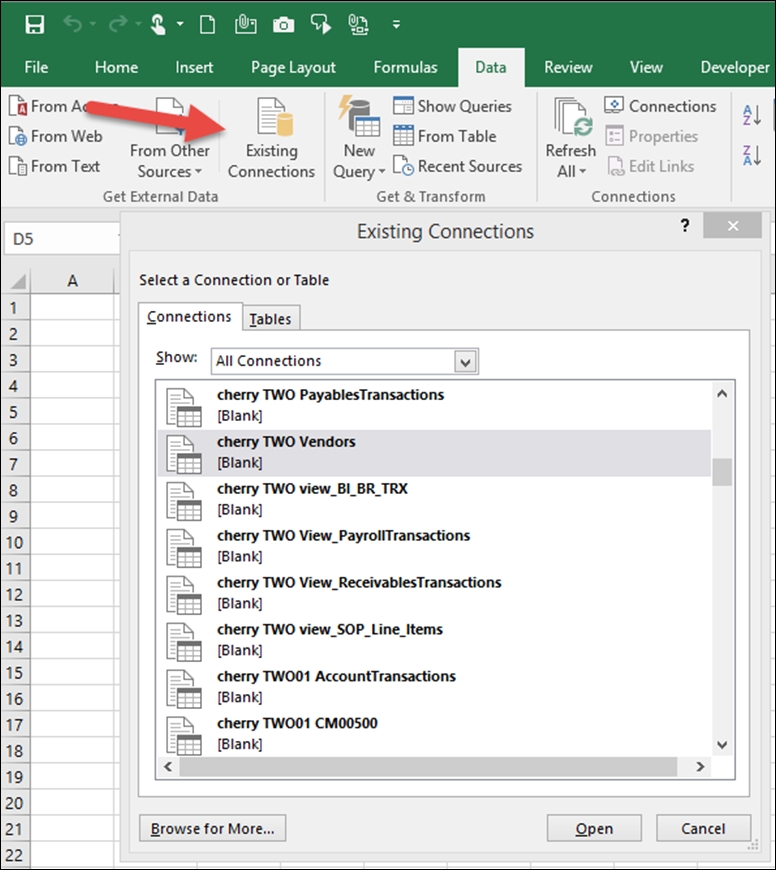
Task: Click the icon of cherry TWO01 AccountTransactions
Action: pos(184,689)
